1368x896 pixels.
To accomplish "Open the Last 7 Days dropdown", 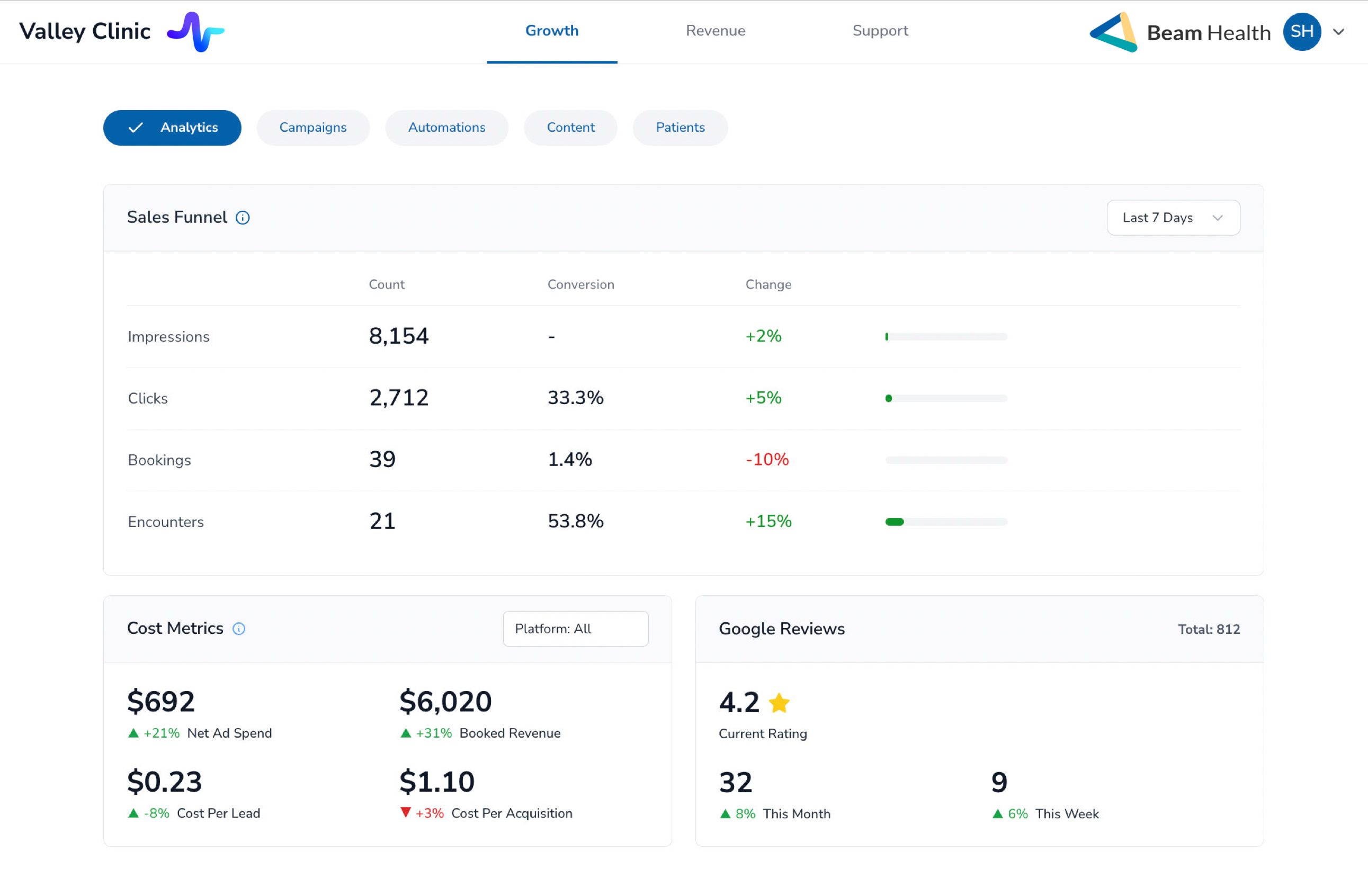I will (1173, 218).
